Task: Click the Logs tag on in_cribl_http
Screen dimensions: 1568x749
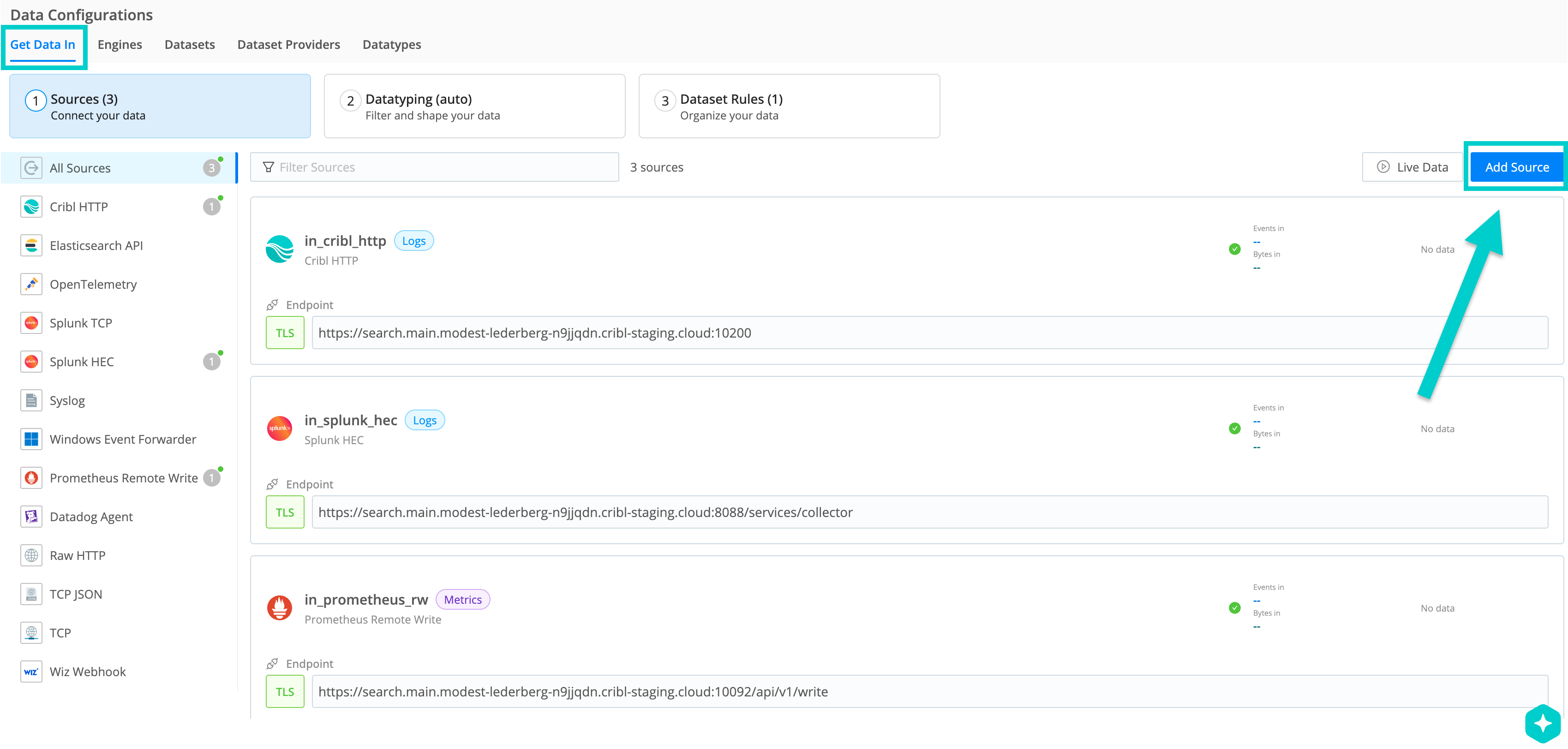Action: click(x=414, y=241)
